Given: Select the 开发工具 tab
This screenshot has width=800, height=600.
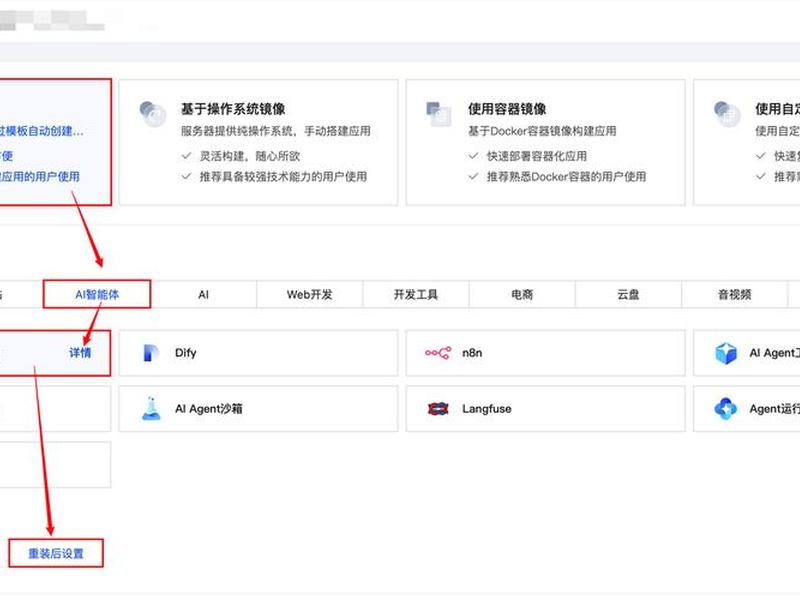Looking at the screenshot, I should pos(416,294).
